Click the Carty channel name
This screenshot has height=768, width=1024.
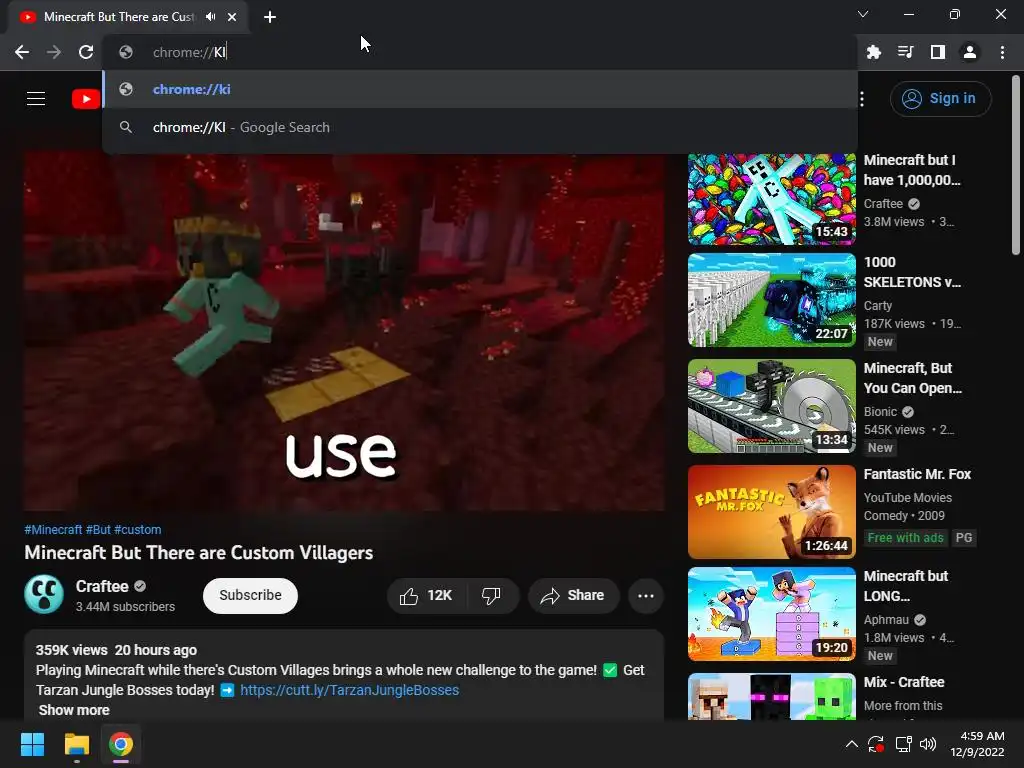pos(878,306)
